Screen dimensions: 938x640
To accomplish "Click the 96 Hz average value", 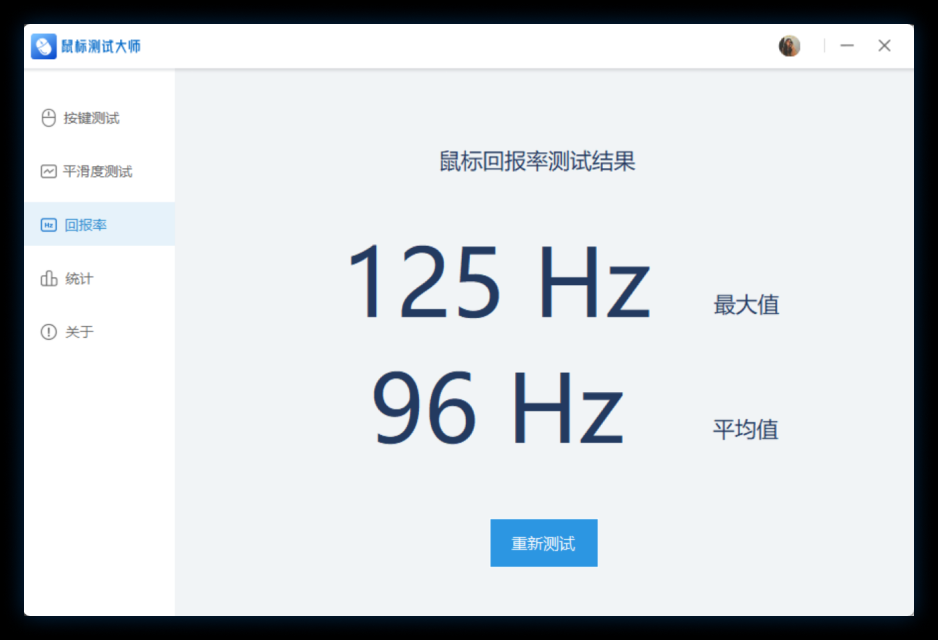I will (x=498, y=407).
